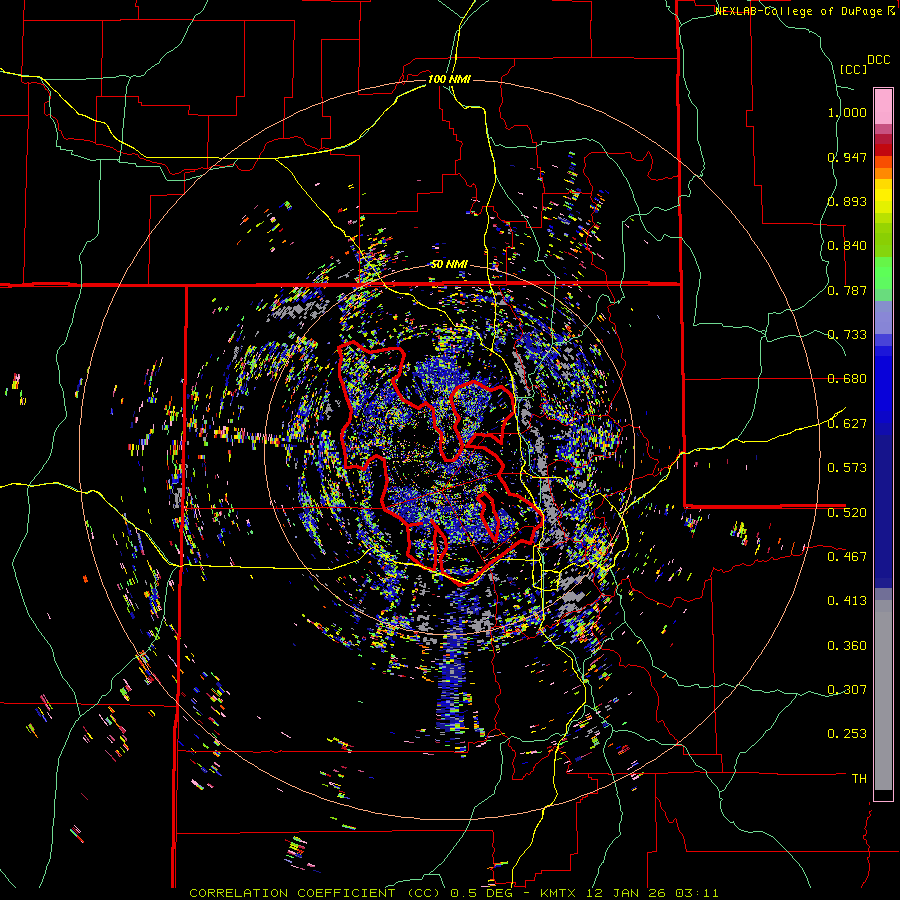Image resolution: width=900 pixels, height=900 pixels.
Task: Click the 12 JAN 26 03:11 timestamp
Action: (x=653, y=893)
